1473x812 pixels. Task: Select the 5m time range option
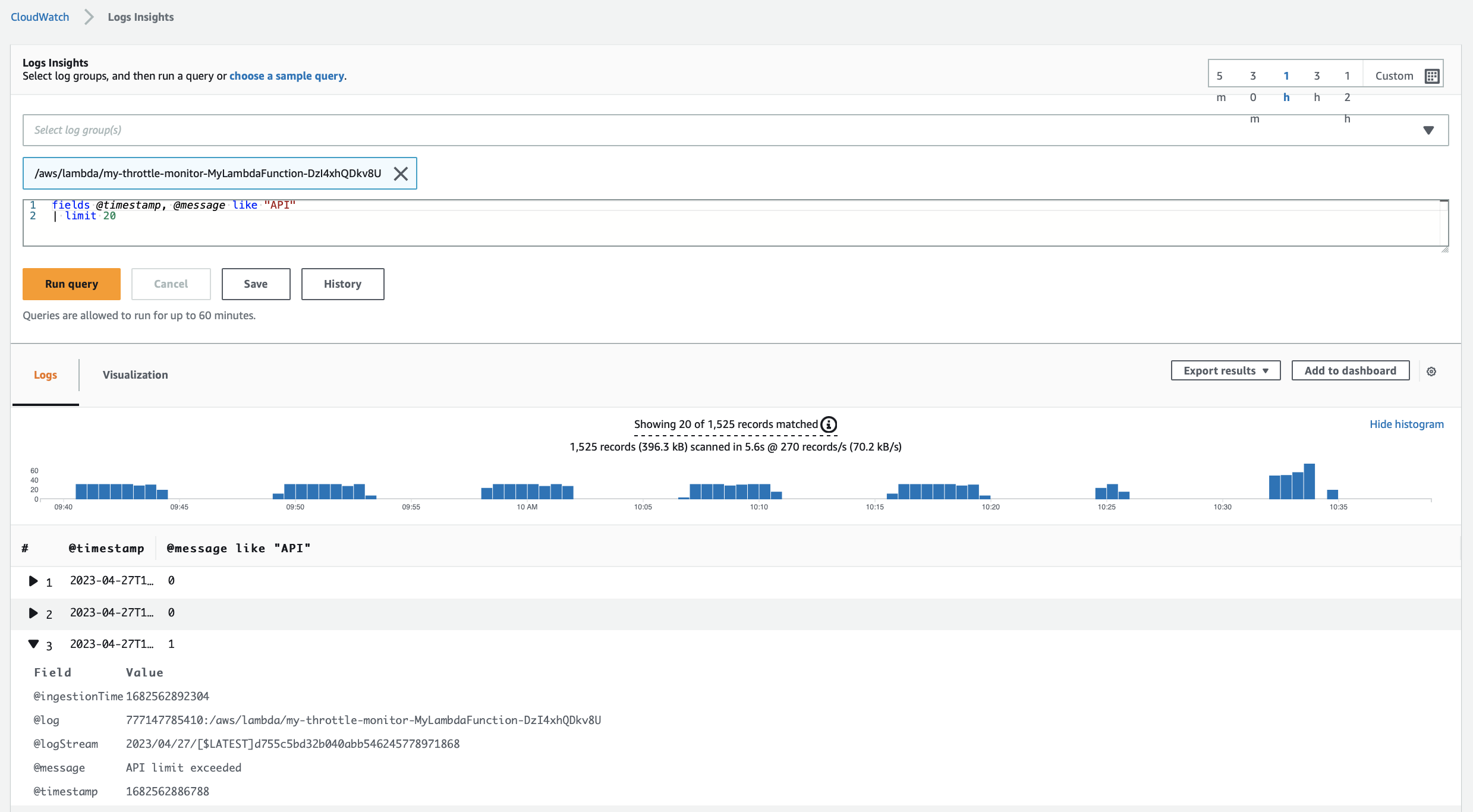point(1220,86)
